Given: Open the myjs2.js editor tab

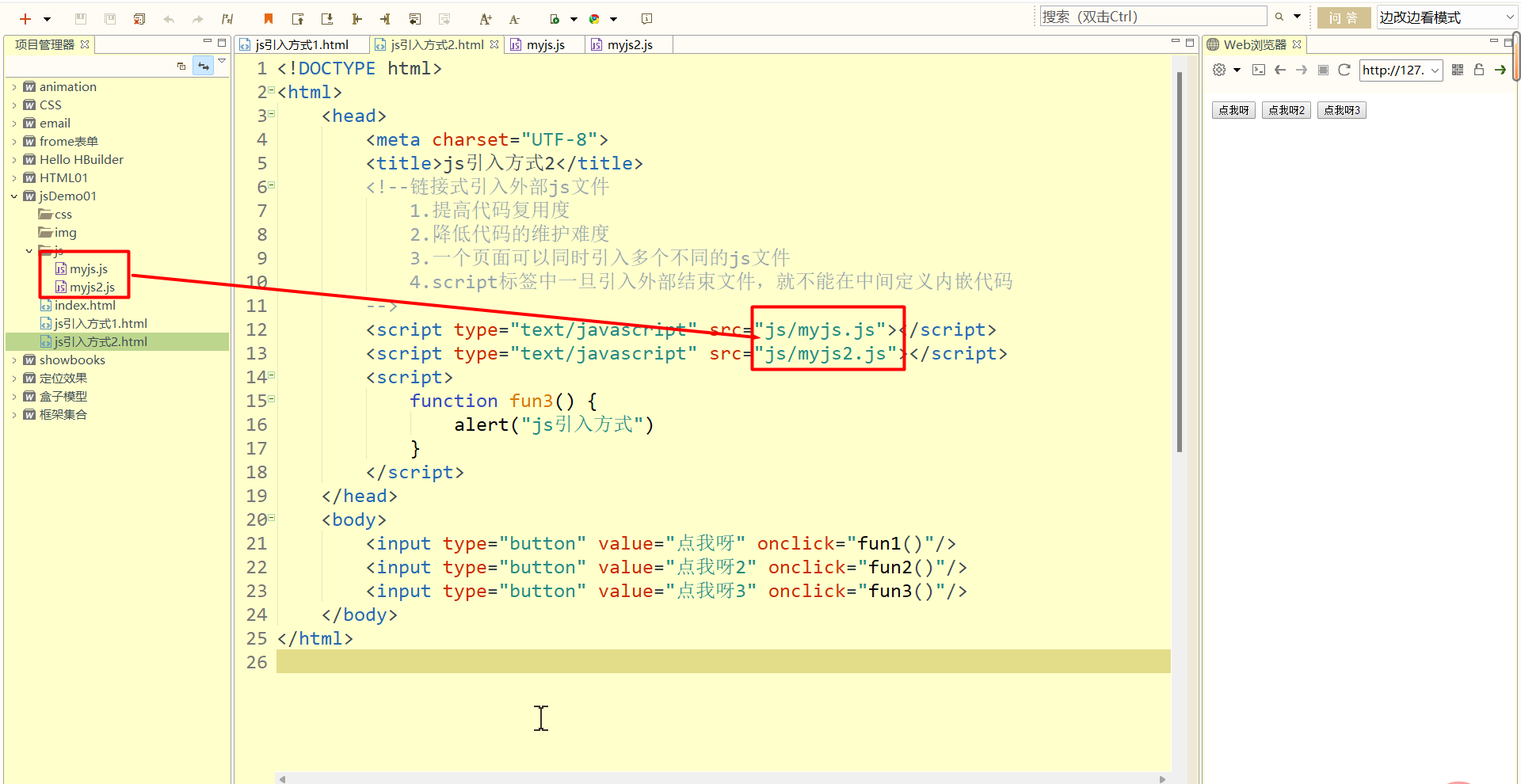Looking at the screenshot, I should point(630,45).
